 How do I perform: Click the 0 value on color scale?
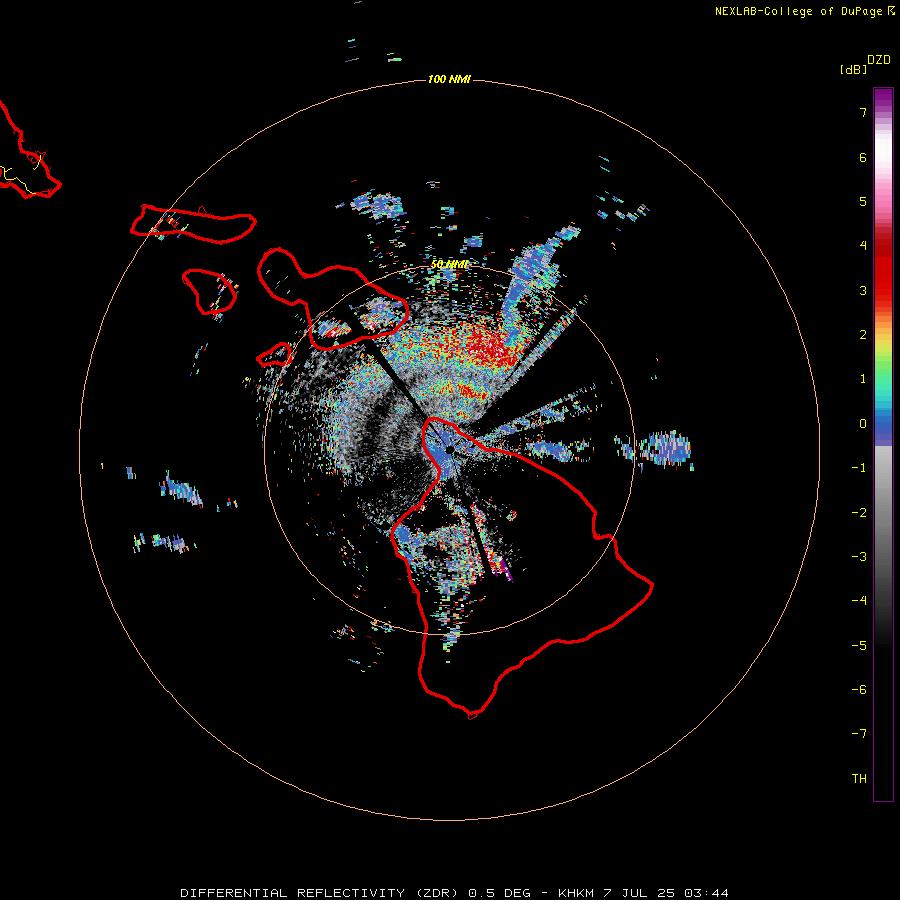(863, 424)
